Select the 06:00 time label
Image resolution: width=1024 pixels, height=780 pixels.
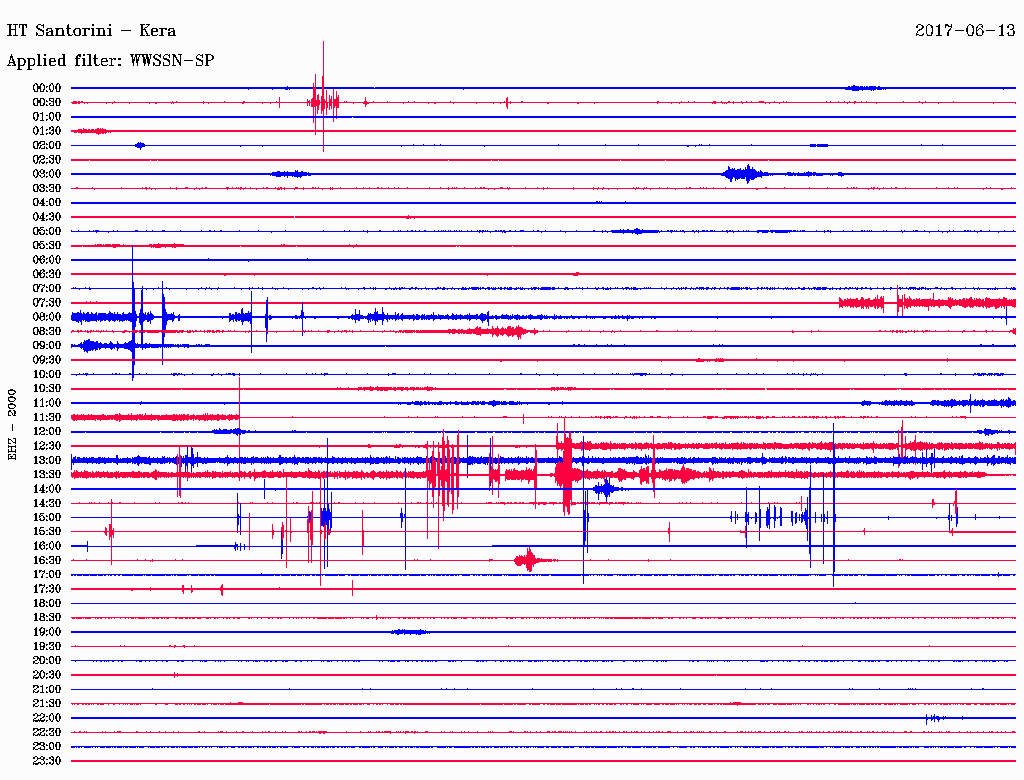click(47, 260)
